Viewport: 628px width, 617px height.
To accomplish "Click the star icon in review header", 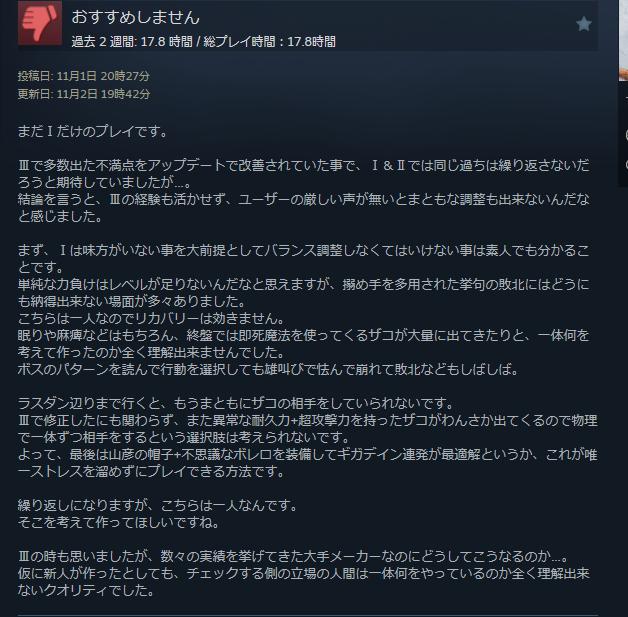I will [584, 24].
